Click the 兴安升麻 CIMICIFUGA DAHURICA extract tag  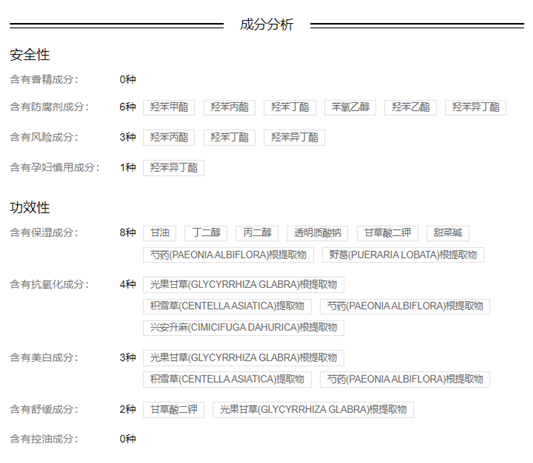click(x=244, y=328)
